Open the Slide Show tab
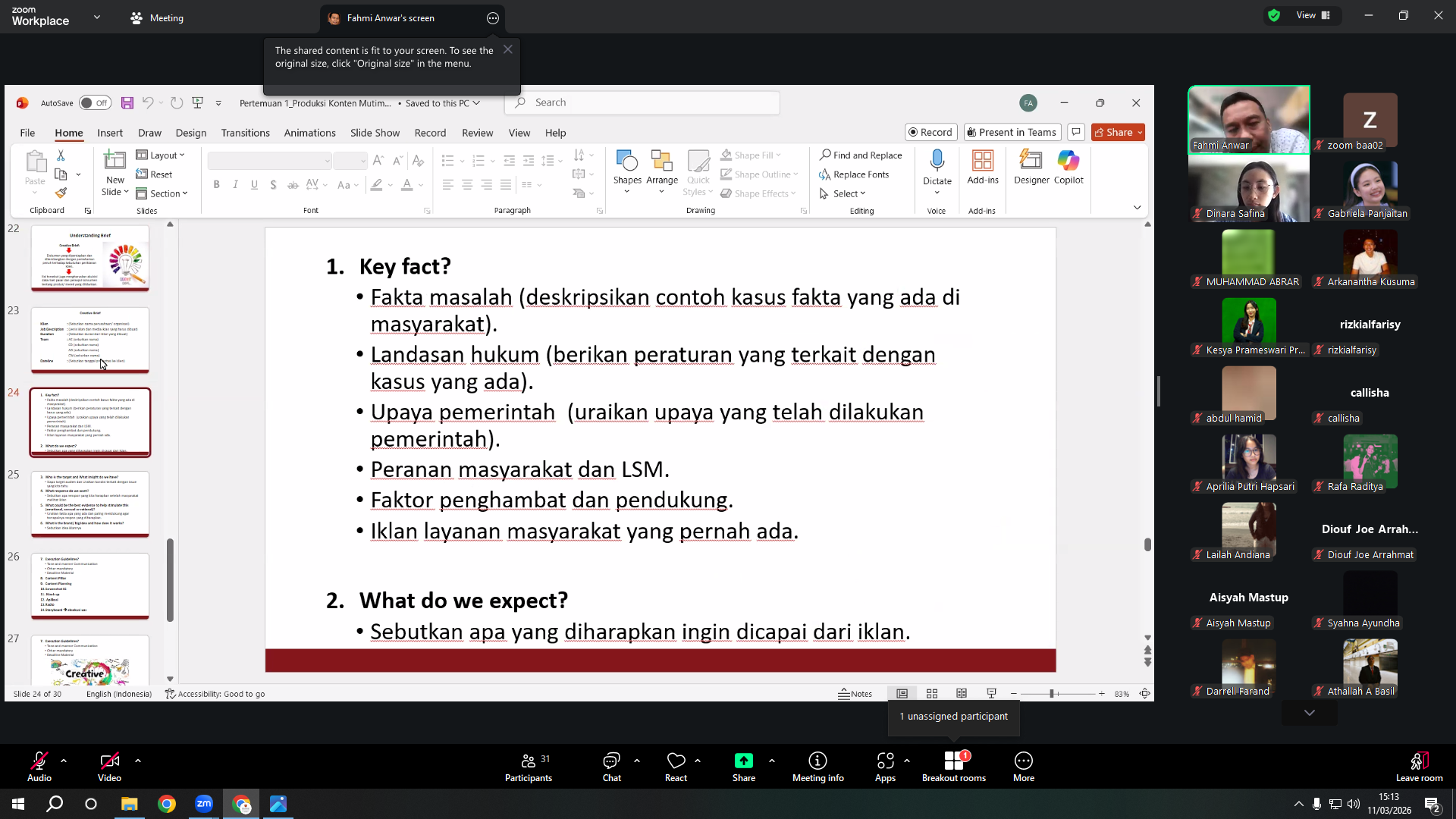The image size is (1456, 819). point(375,133)
